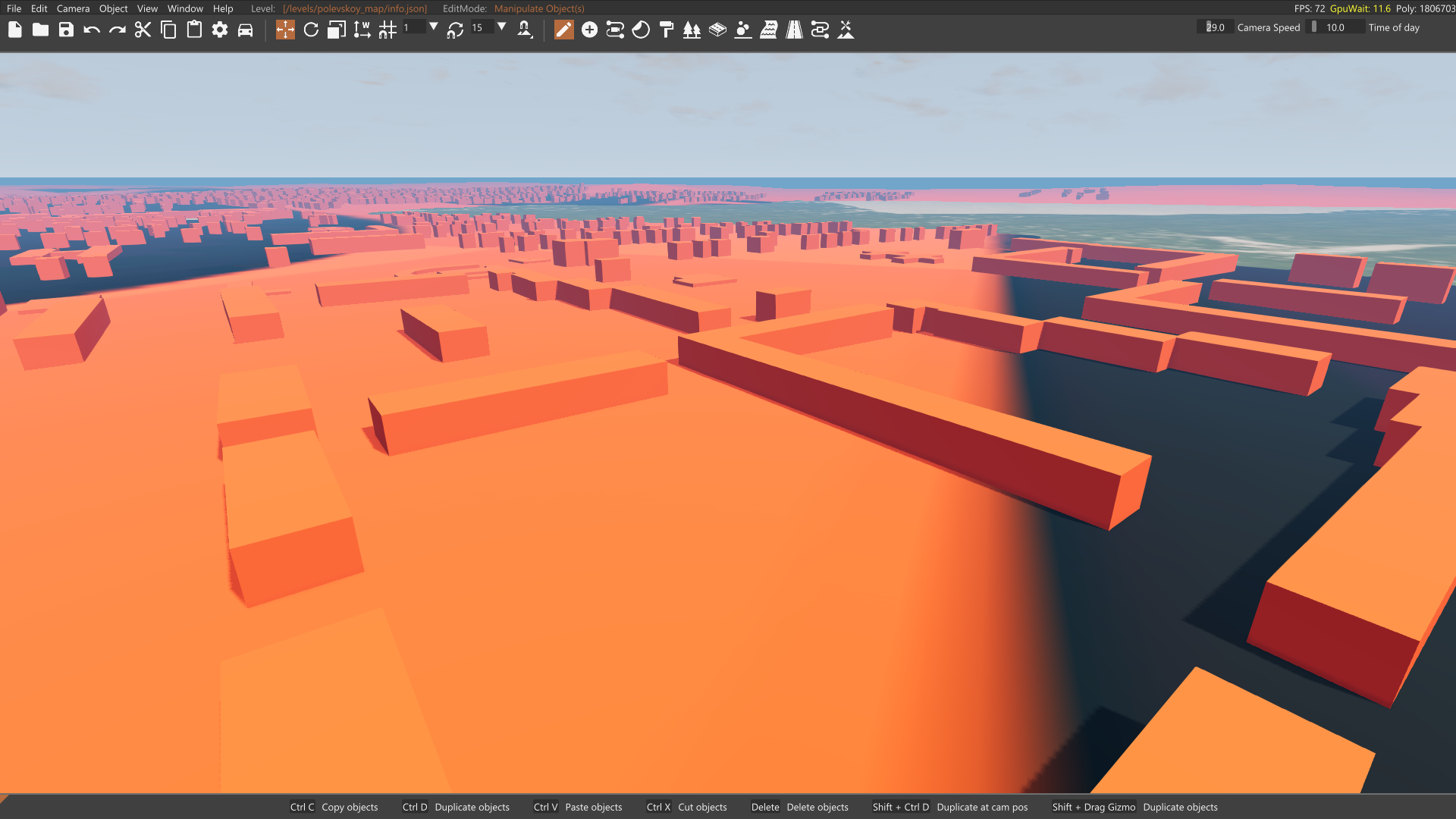Click the Delete objects shortcut hint
1456x819 pixels.
click(817, 807)
